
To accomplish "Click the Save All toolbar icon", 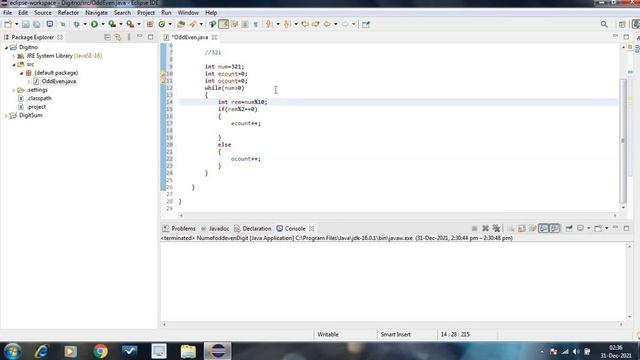I will (x=37, y=24).
